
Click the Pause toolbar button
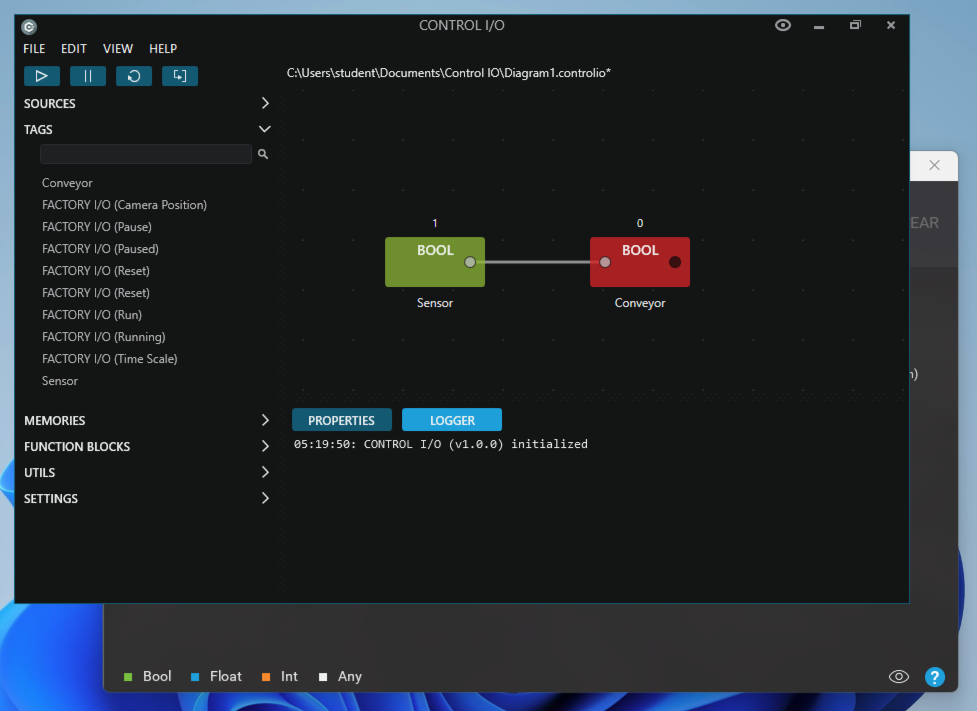point(88,76)
